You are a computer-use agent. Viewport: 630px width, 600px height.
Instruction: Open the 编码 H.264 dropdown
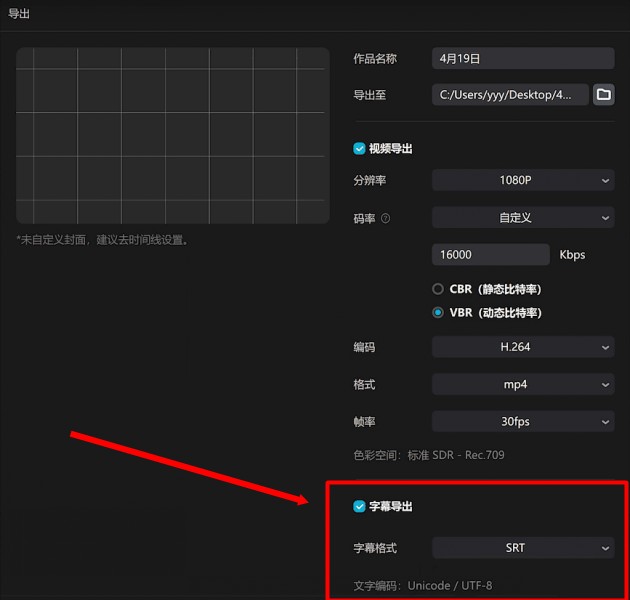[523, 347]
